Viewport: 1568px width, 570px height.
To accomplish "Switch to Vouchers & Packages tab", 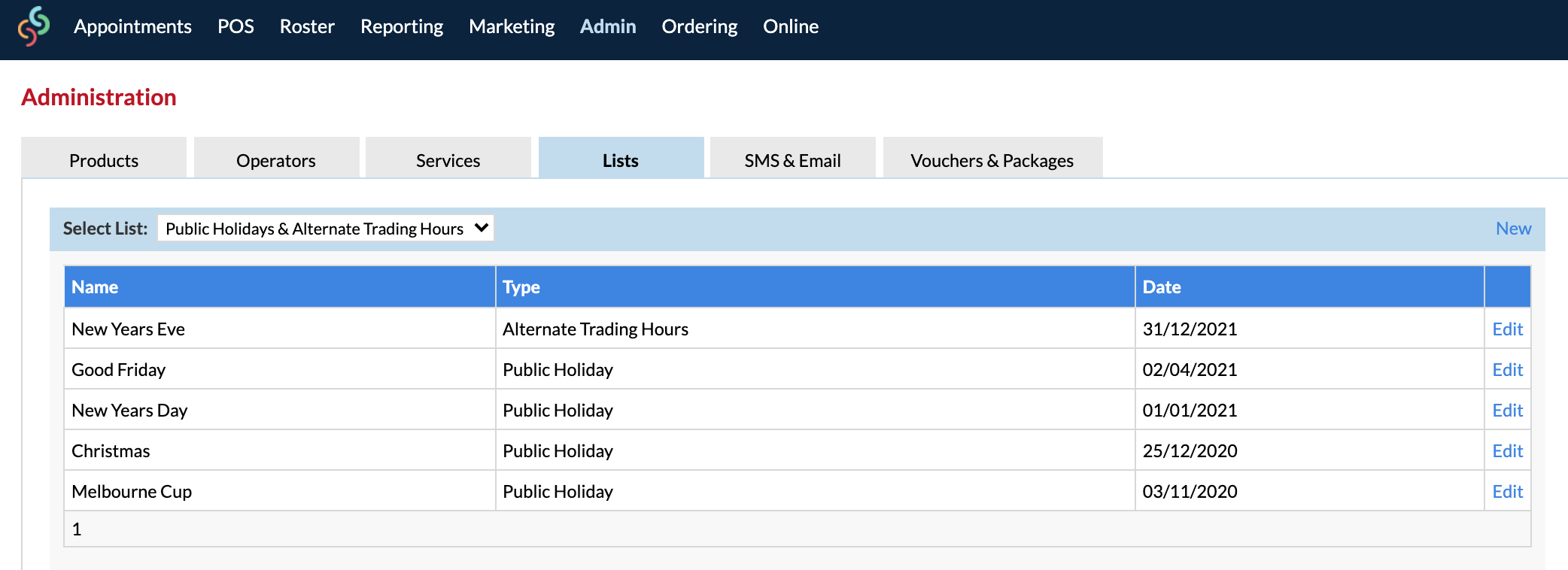I will (x=992, y=158).
